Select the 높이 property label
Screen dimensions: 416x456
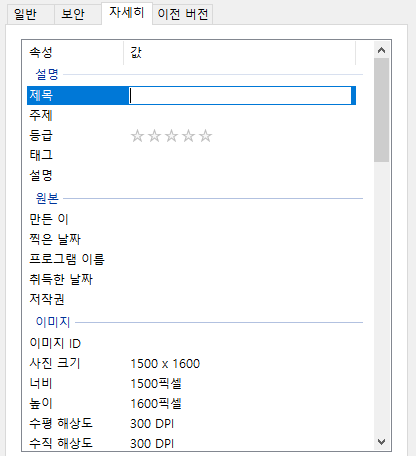coord(41,403)
